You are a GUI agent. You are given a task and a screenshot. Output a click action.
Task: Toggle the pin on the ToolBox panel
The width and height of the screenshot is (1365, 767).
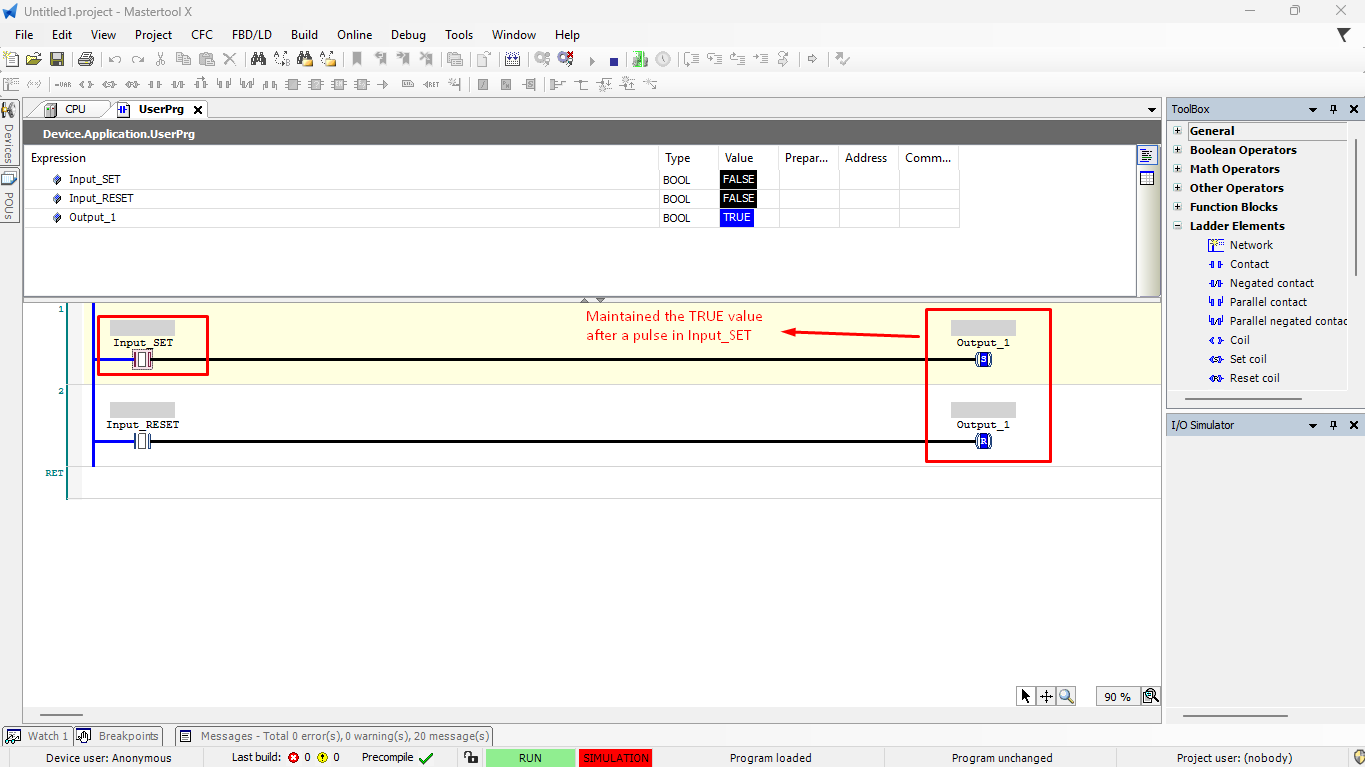(x=1333, y=109)
